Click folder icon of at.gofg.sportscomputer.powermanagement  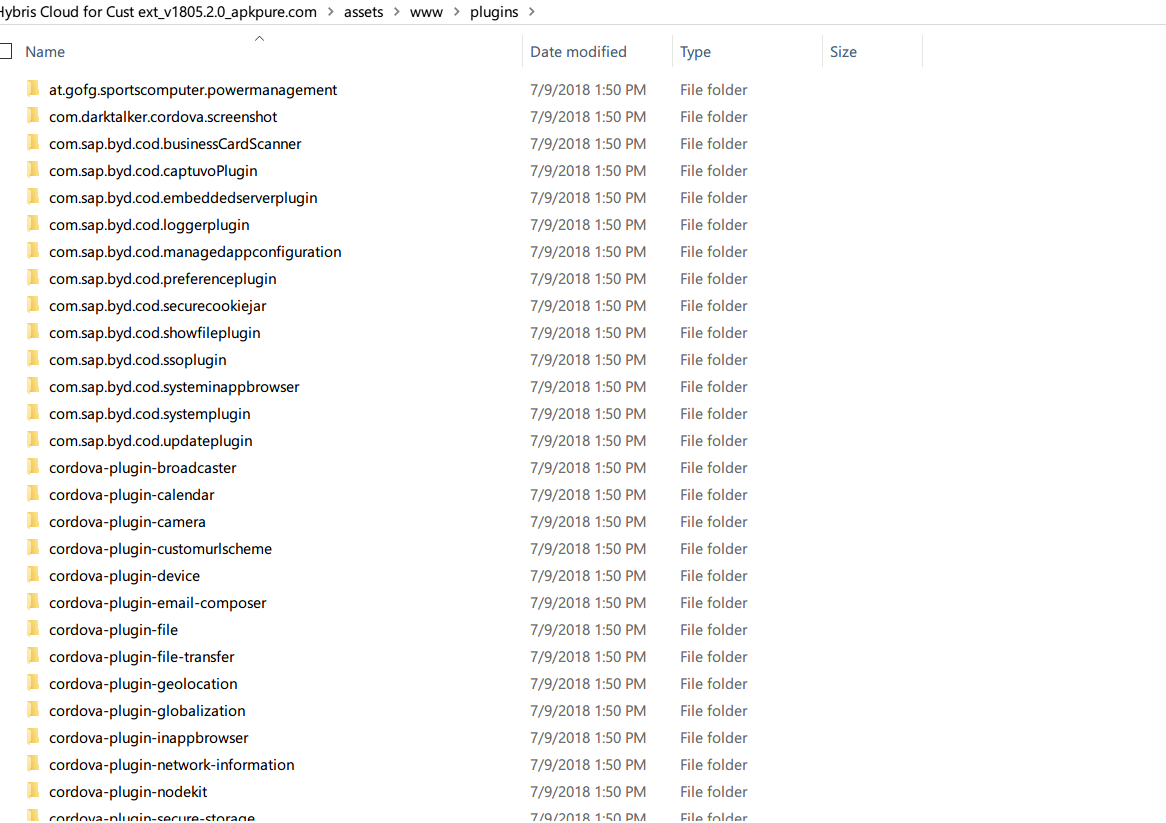click(x=33, y=89)
